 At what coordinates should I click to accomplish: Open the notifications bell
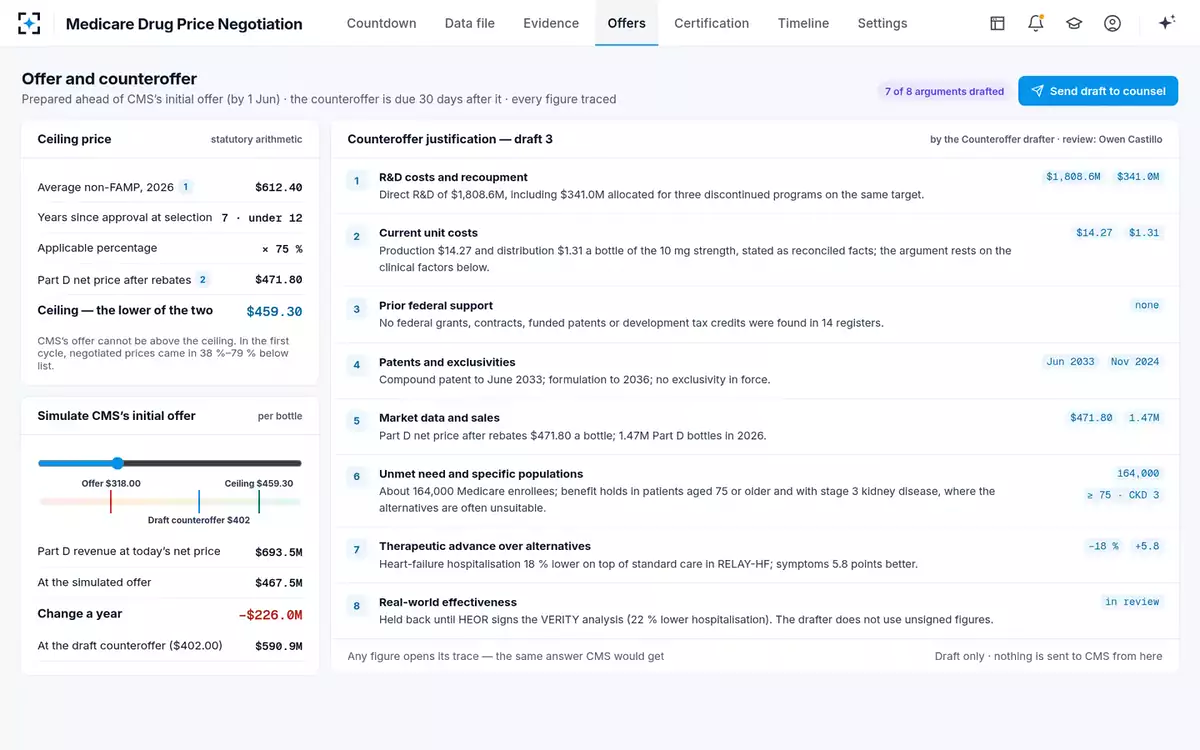[x=1036, y=23]
